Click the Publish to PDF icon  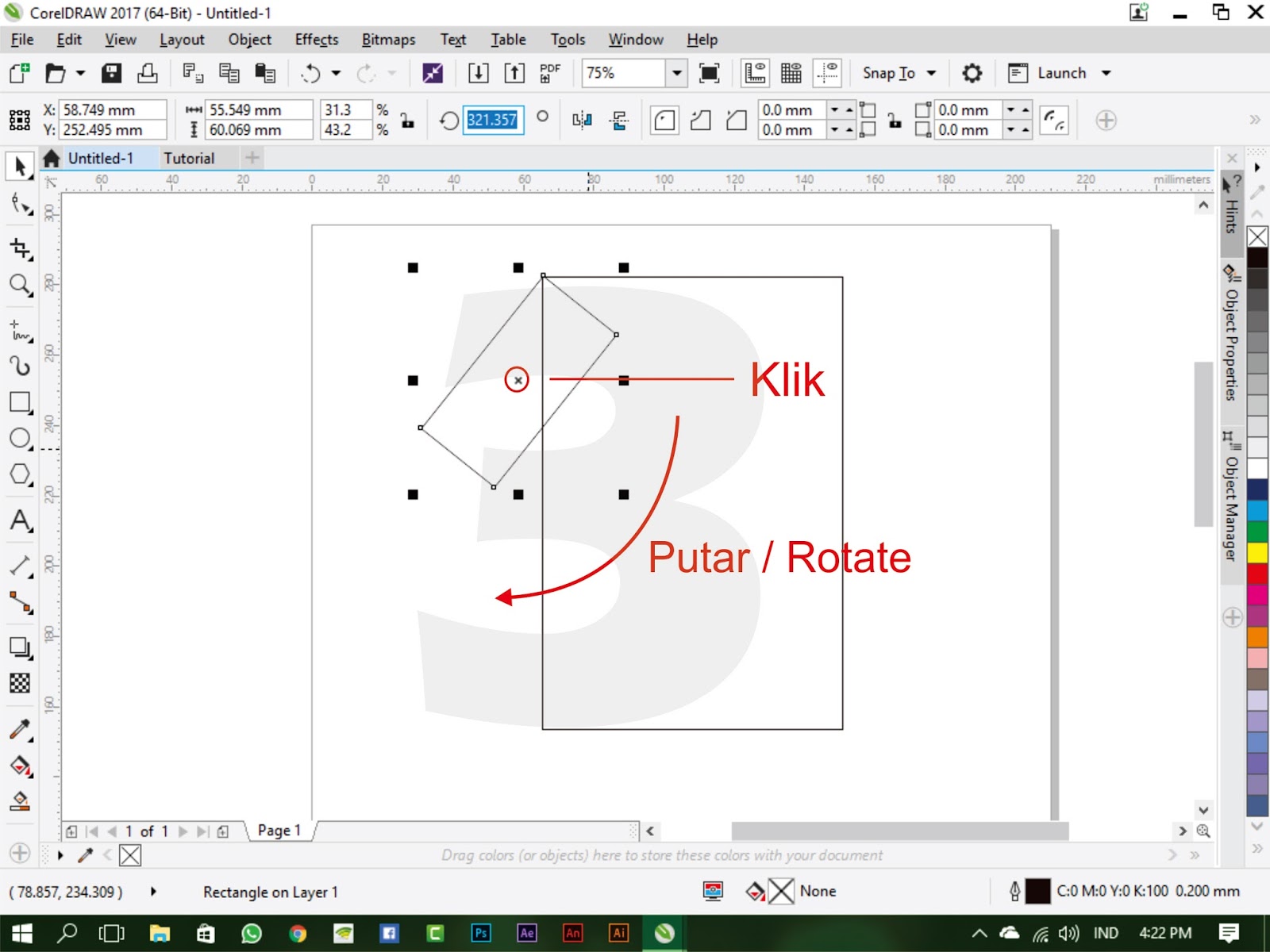(550, 73)
